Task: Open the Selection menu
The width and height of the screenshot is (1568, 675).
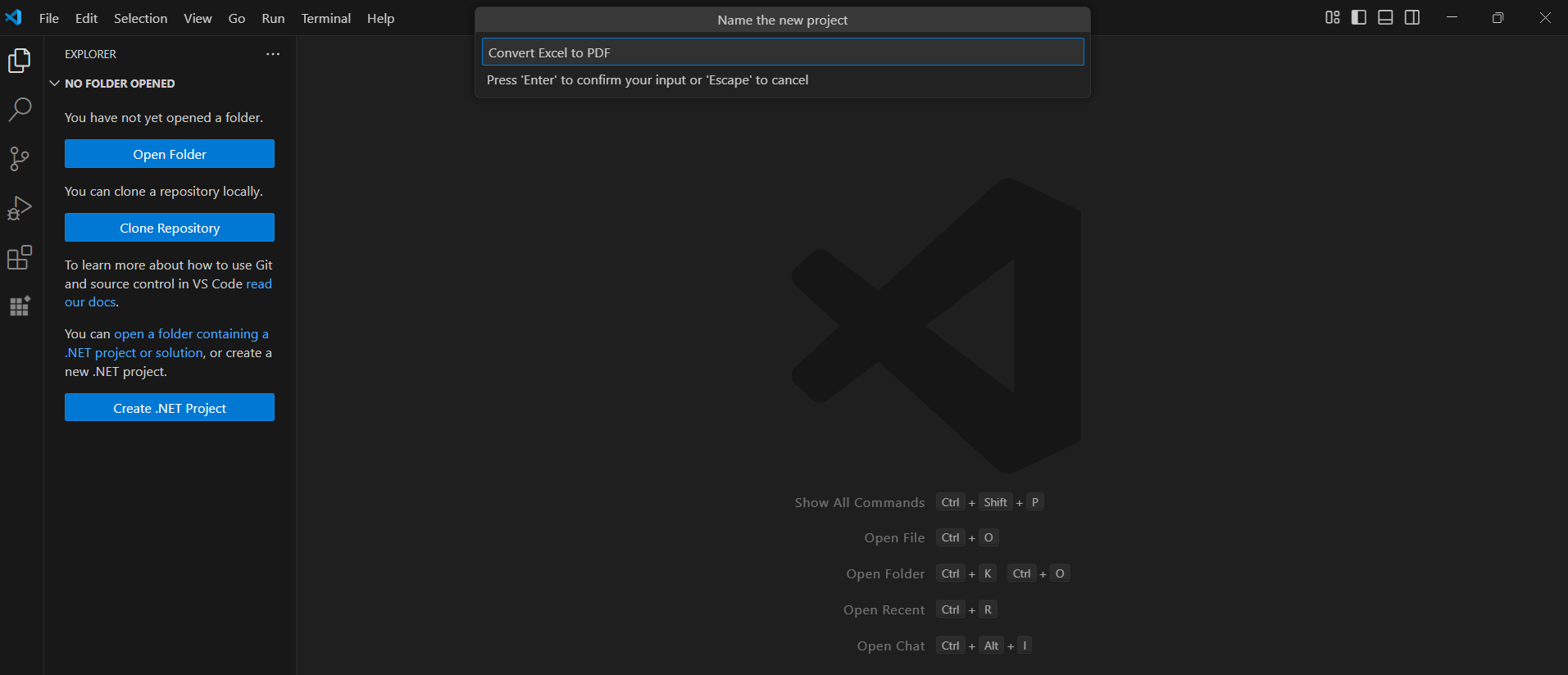Action: [140, 18]
